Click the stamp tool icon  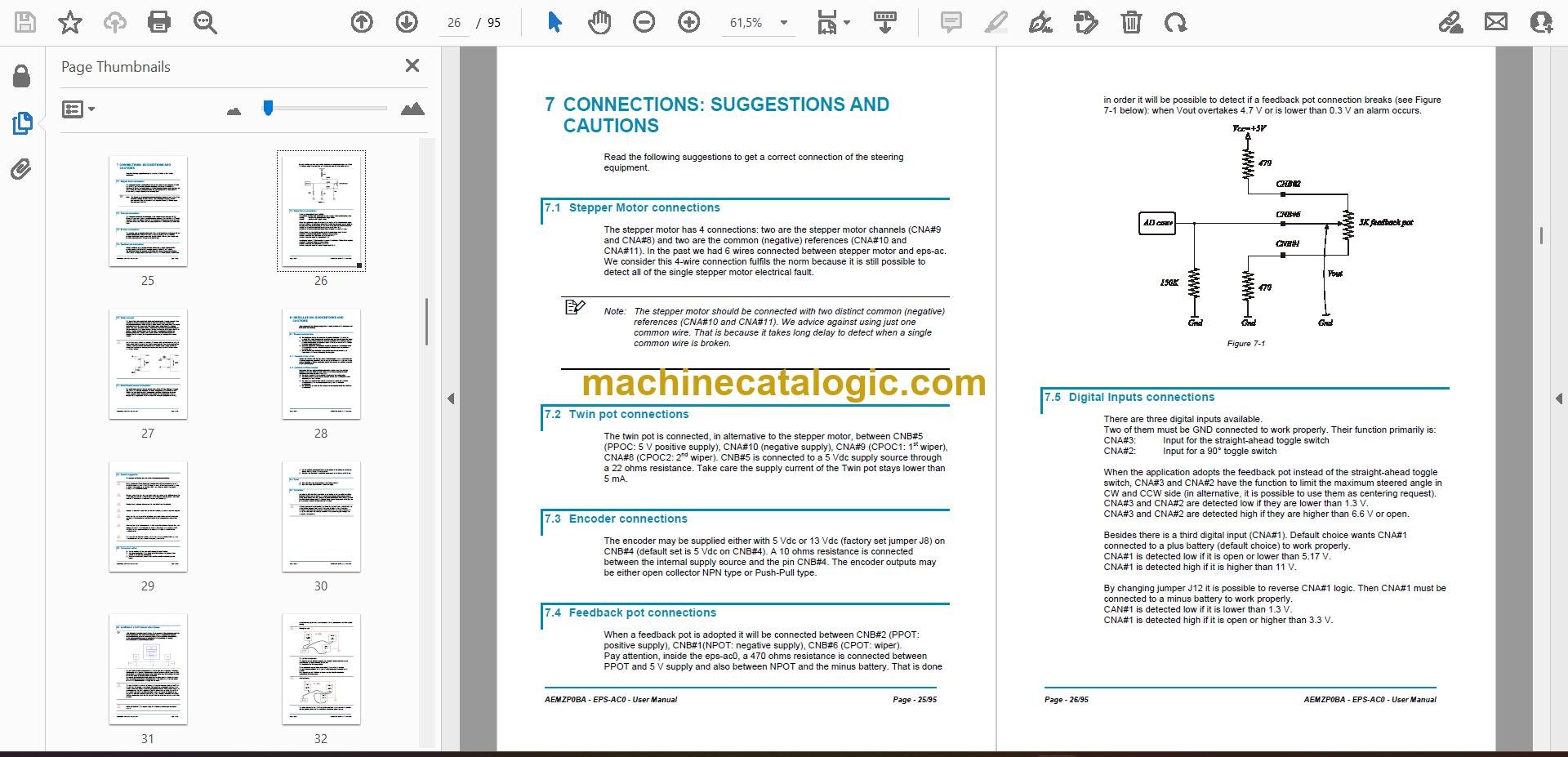point(1086,22)
